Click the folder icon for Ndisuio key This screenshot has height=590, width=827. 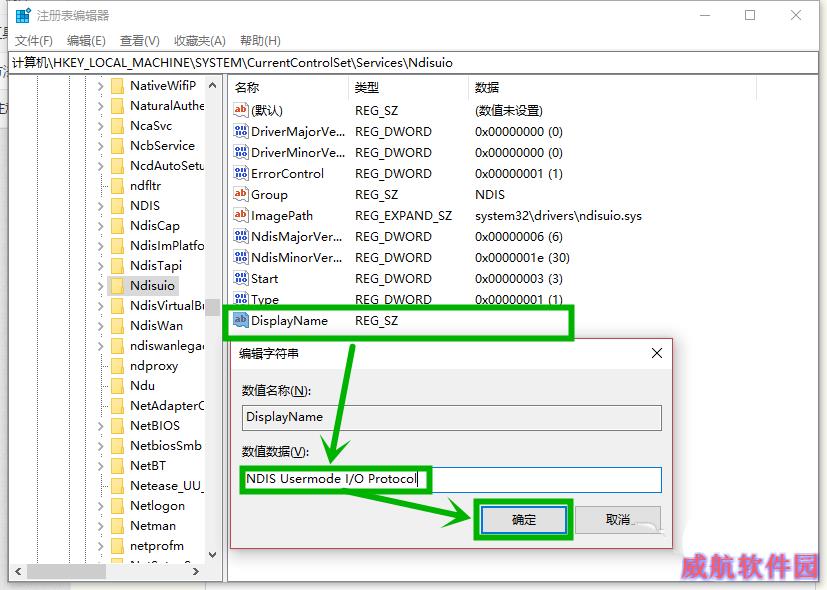pyautogui.click(x=117, y=286)
